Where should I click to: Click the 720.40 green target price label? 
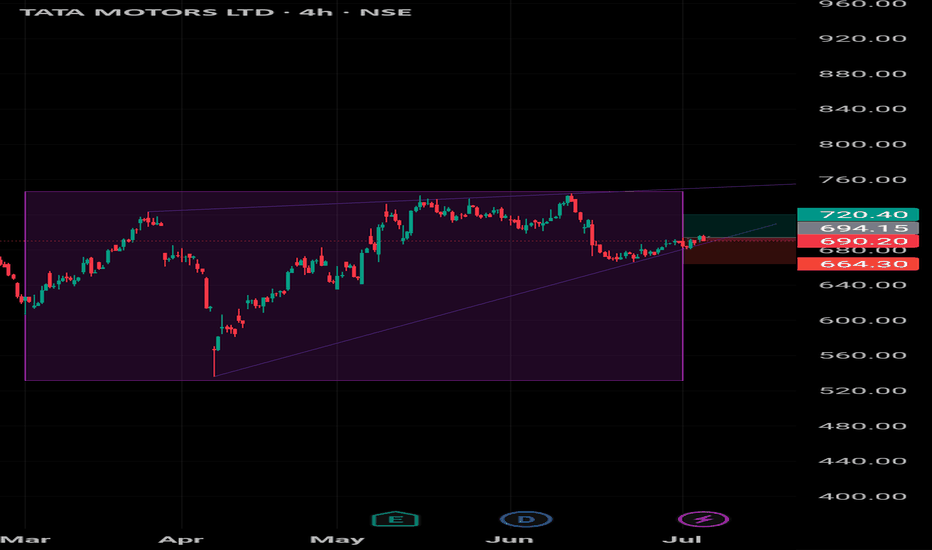858,214
